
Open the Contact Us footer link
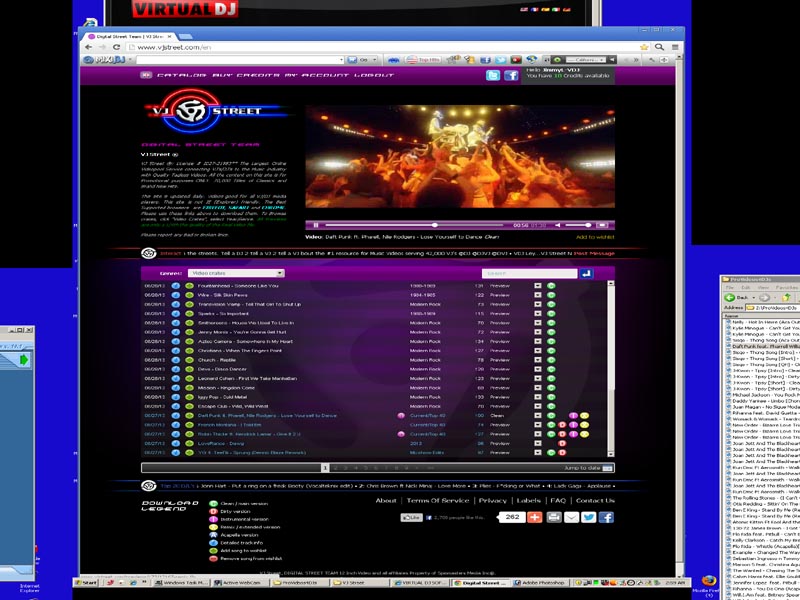595,501
